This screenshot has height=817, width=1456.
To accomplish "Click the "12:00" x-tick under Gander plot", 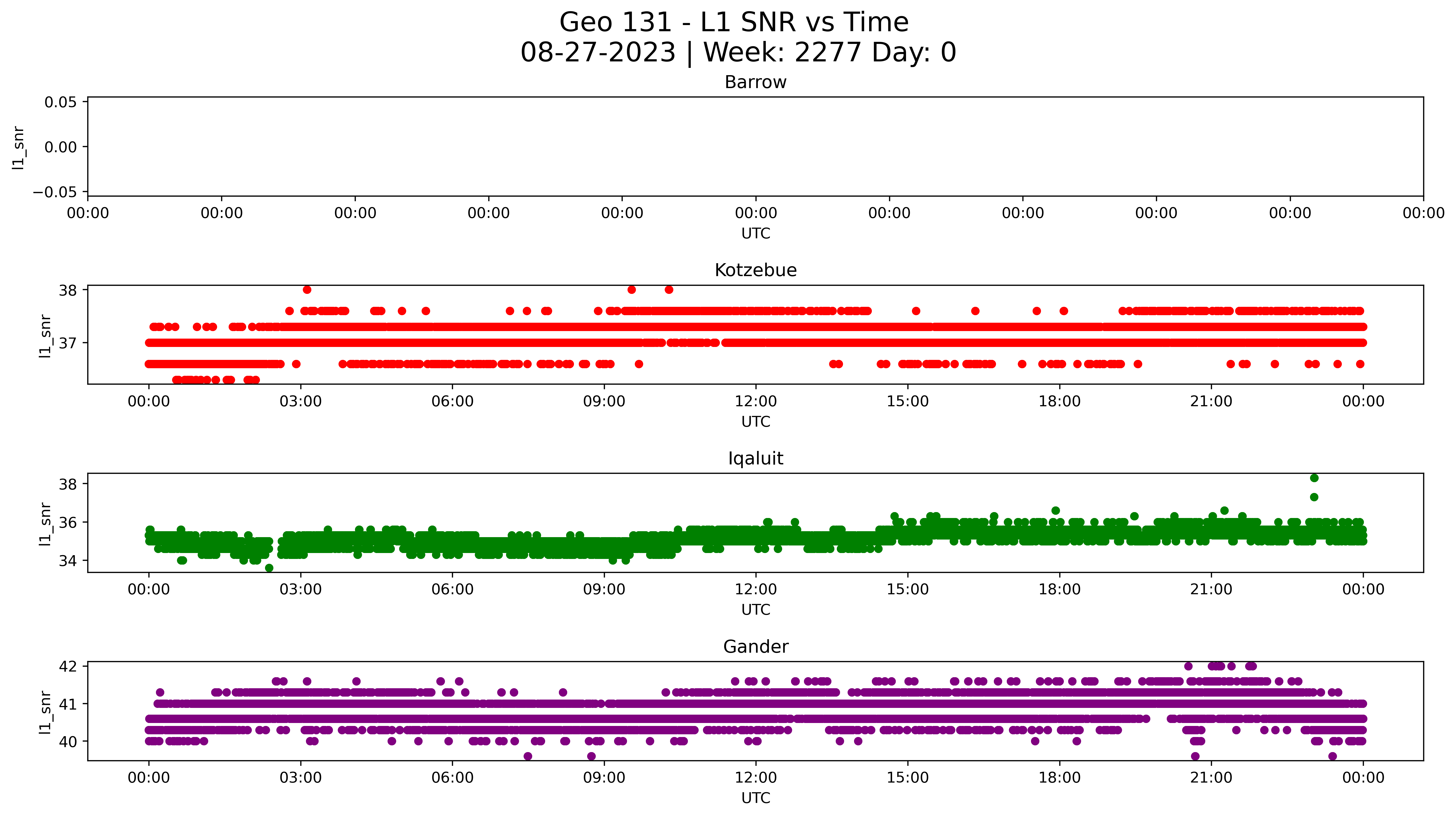I will [756, 778].
